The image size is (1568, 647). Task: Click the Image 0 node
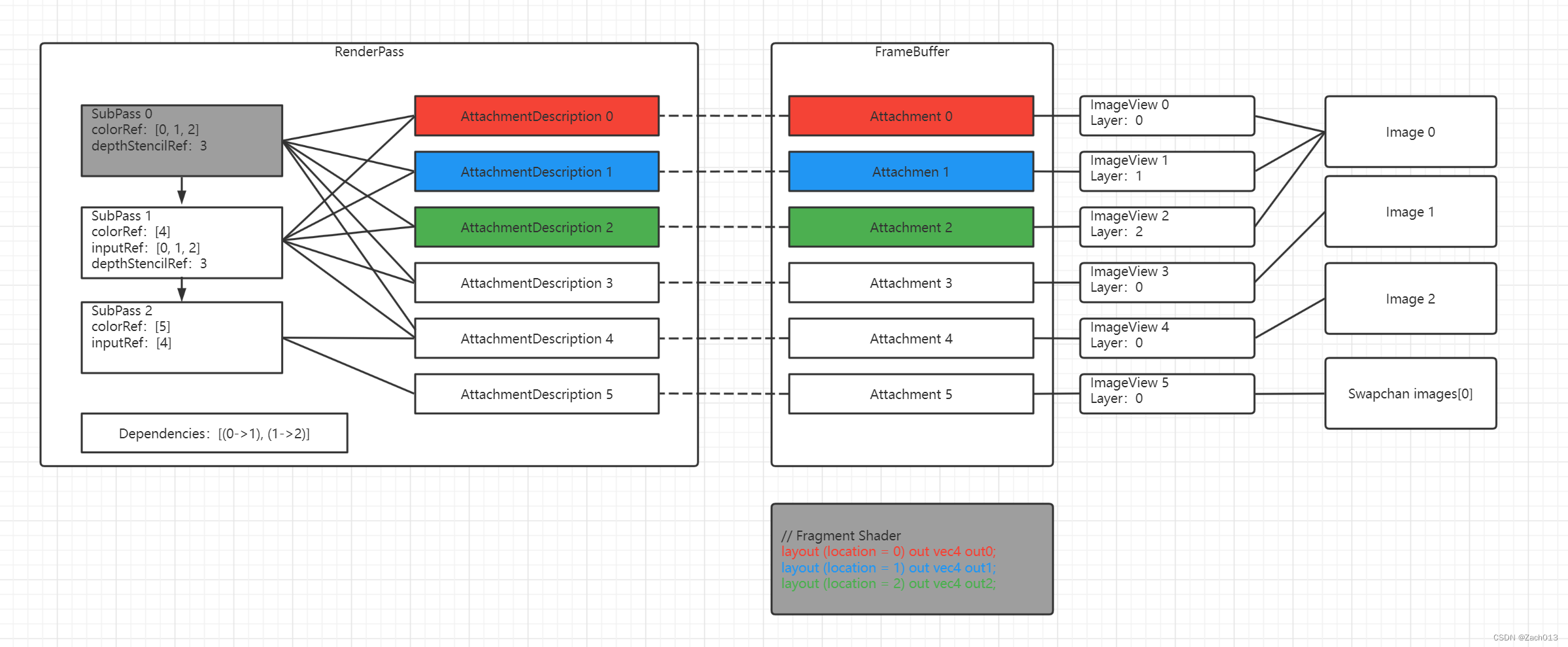coord(1410,131)
